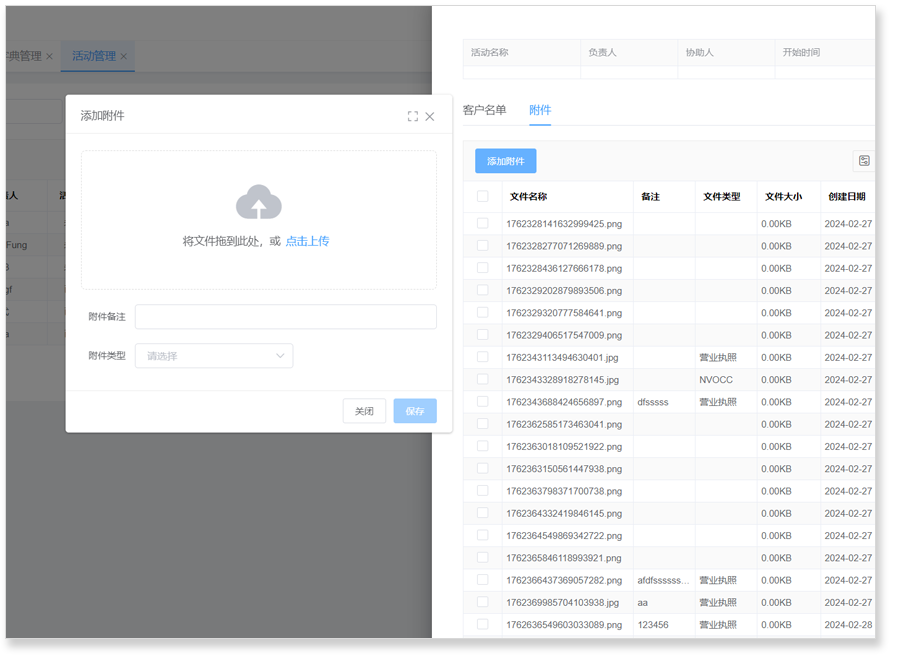Open the 附件类型 dropdown

coord(214,356)
